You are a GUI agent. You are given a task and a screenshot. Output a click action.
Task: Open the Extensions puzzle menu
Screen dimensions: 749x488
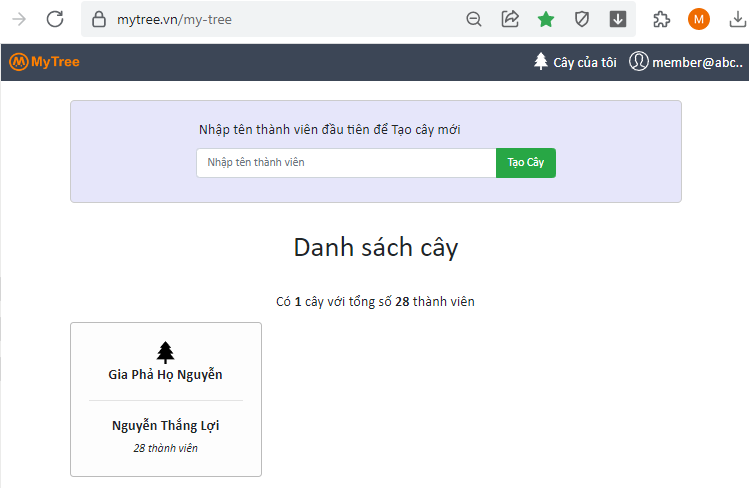661,19
